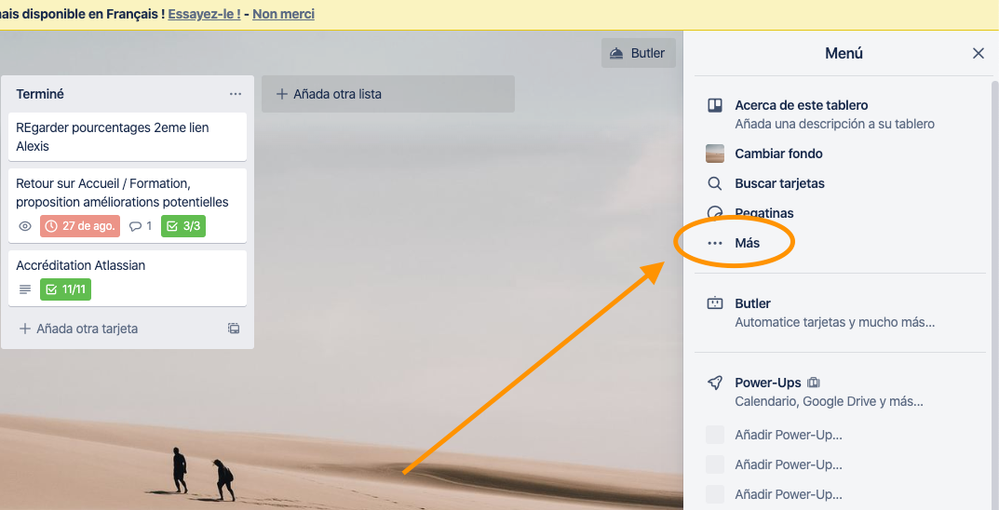This screenshot has width=999, height=510.
Task: Click the 3/3 checklist badge
Action: click(183, 226)
